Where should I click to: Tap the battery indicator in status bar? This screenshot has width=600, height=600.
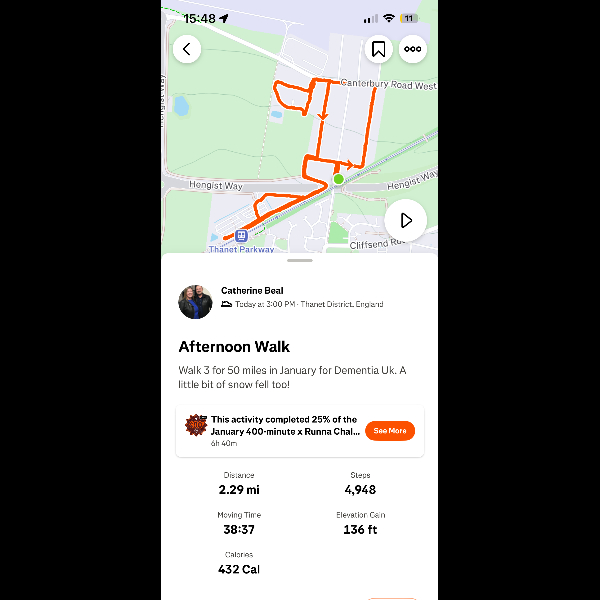(x=408, y=18)
